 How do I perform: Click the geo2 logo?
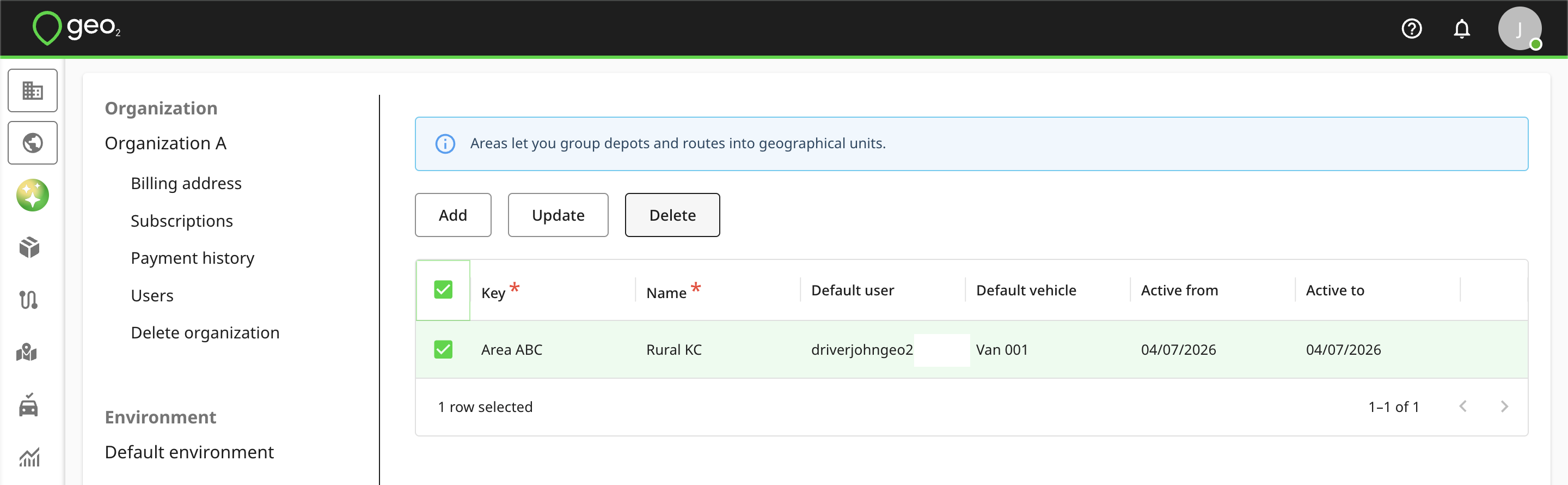pos(77,28)
